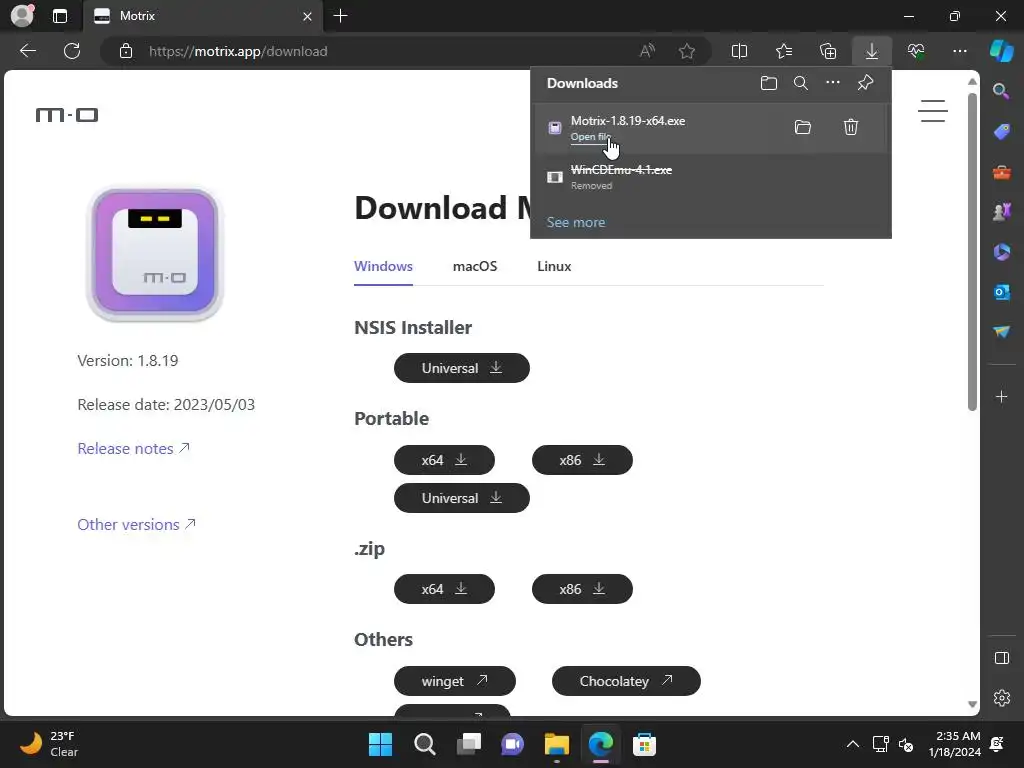Click Open file under Motrix download
The image size is (1024, 768).
(590, 136)
